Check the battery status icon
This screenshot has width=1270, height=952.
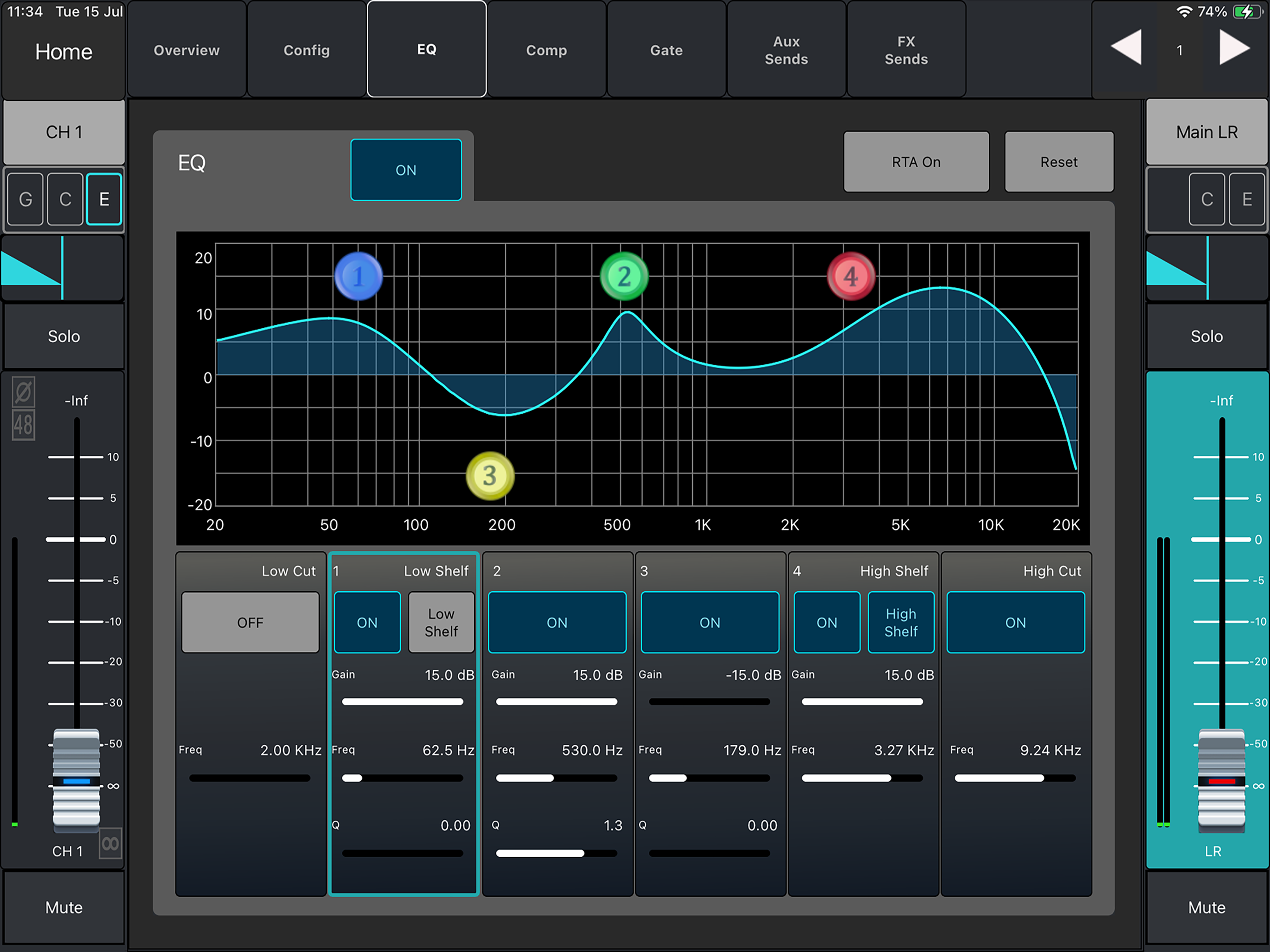(x=1247, y=12)
